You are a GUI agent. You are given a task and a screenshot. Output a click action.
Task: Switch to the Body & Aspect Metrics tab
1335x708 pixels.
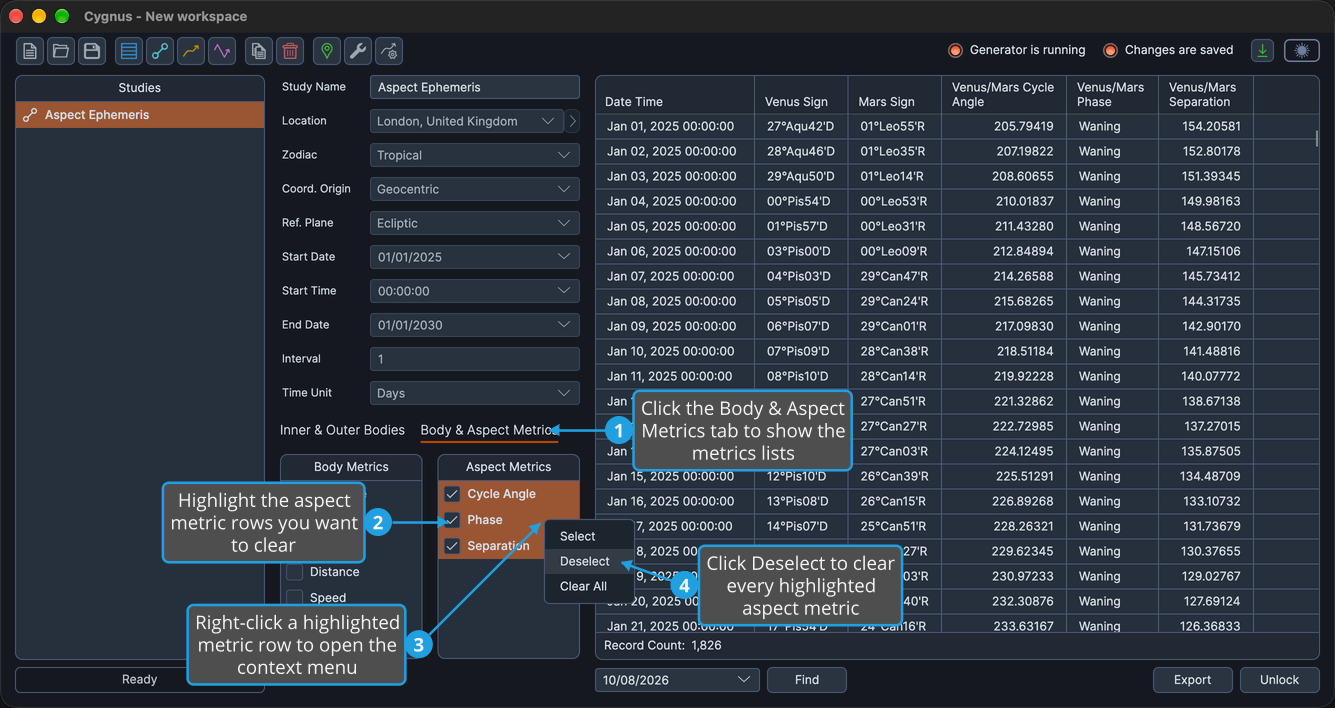click(488, 430)
